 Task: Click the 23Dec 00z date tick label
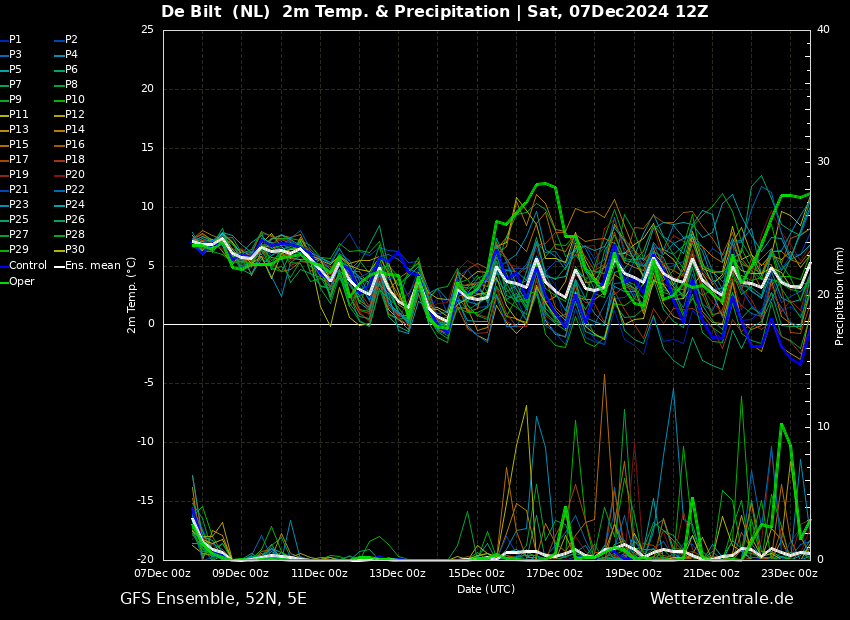pos(789,573)
